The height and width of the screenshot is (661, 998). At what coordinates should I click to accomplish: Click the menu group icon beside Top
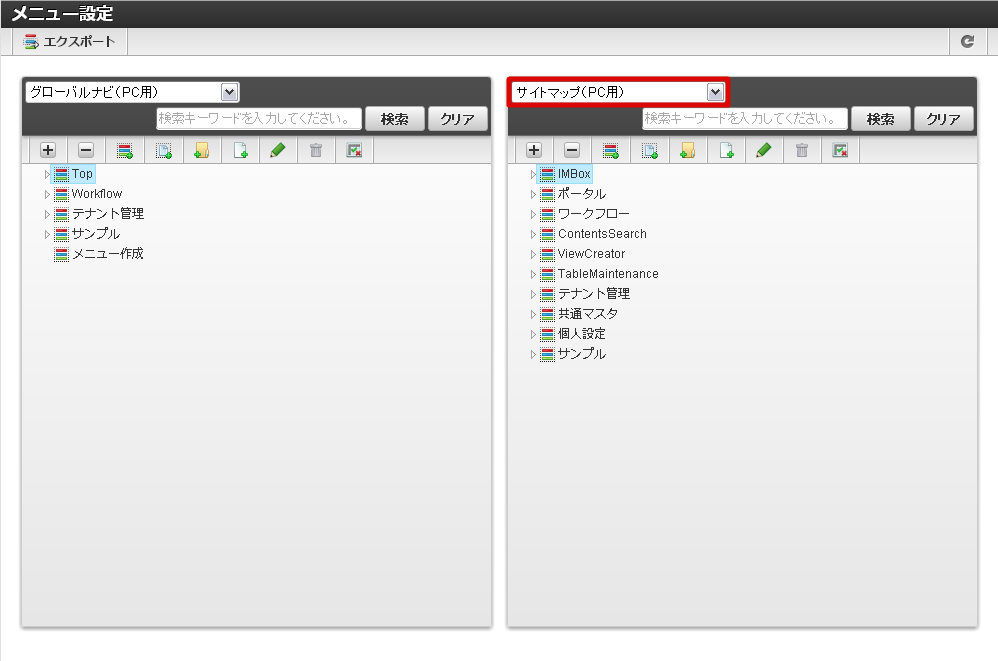click(61, 174)
